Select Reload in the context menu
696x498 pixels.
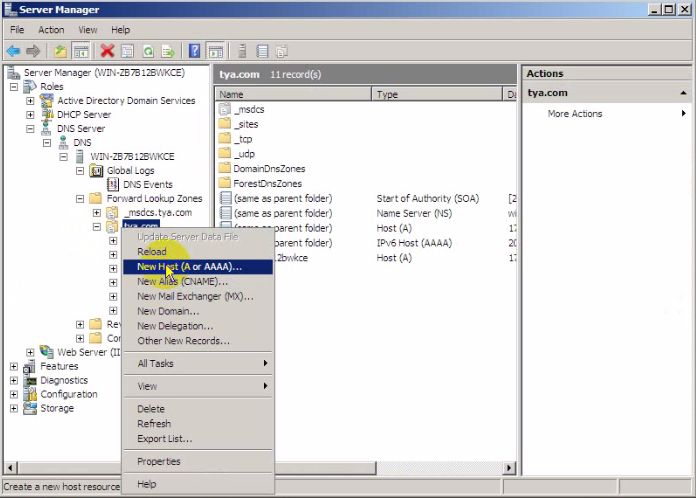click(198, 252)
